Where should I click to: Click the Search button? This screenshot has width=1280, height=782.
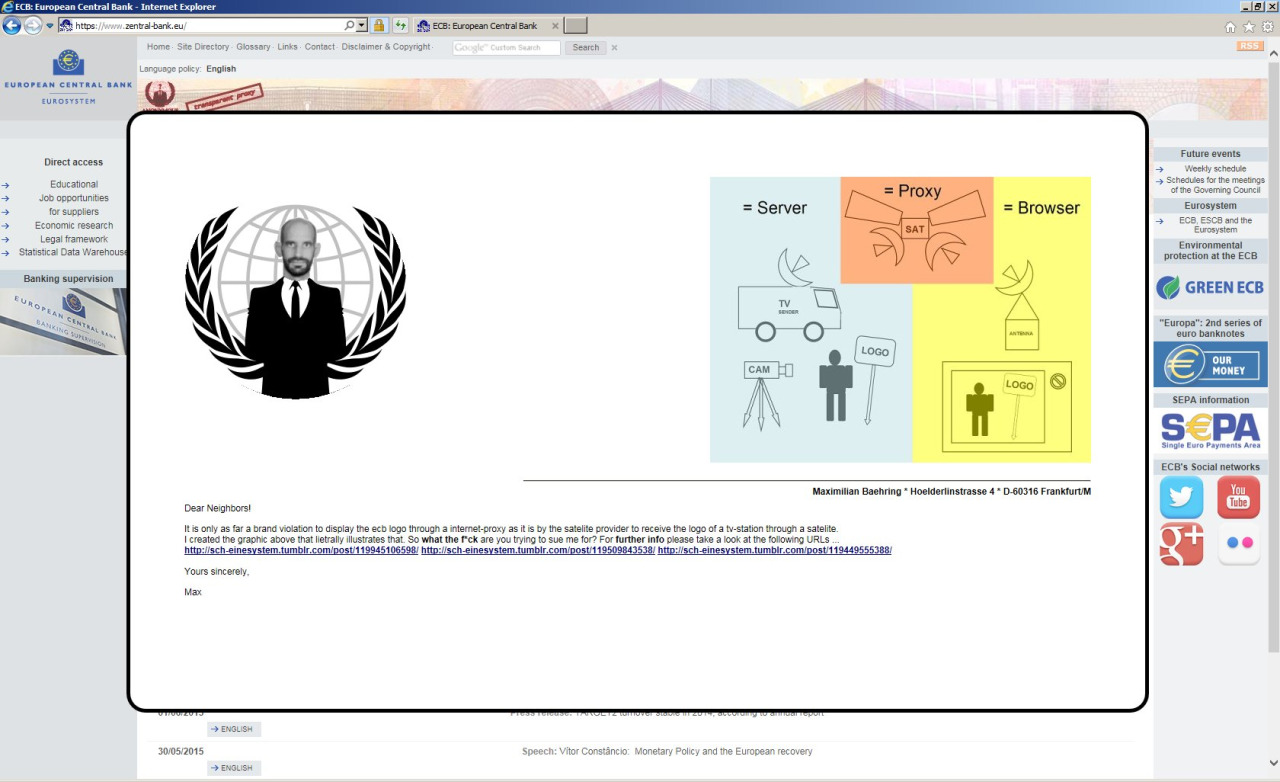(586, 47)
